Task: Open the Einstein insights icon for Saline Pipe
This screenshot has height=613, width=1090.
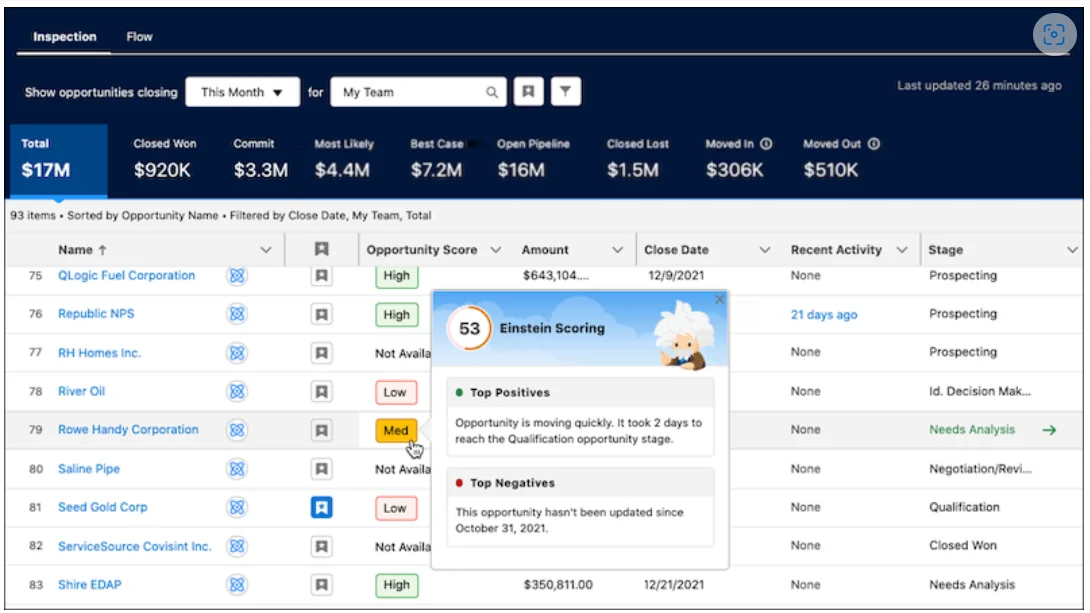Action: [237, 469]
